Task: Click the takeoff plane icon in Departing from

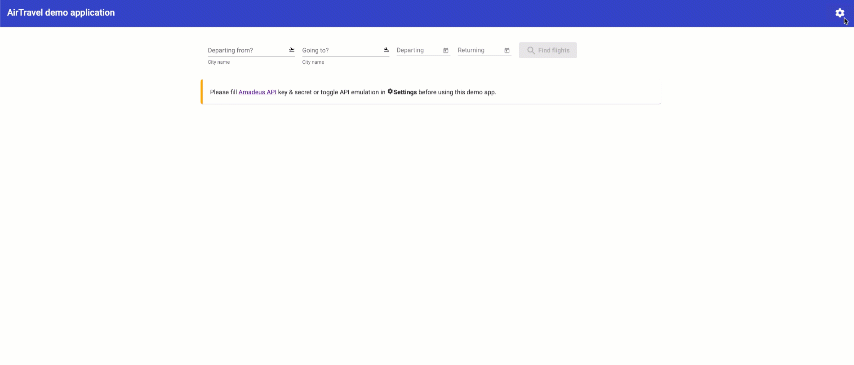Action: [291, 50]
